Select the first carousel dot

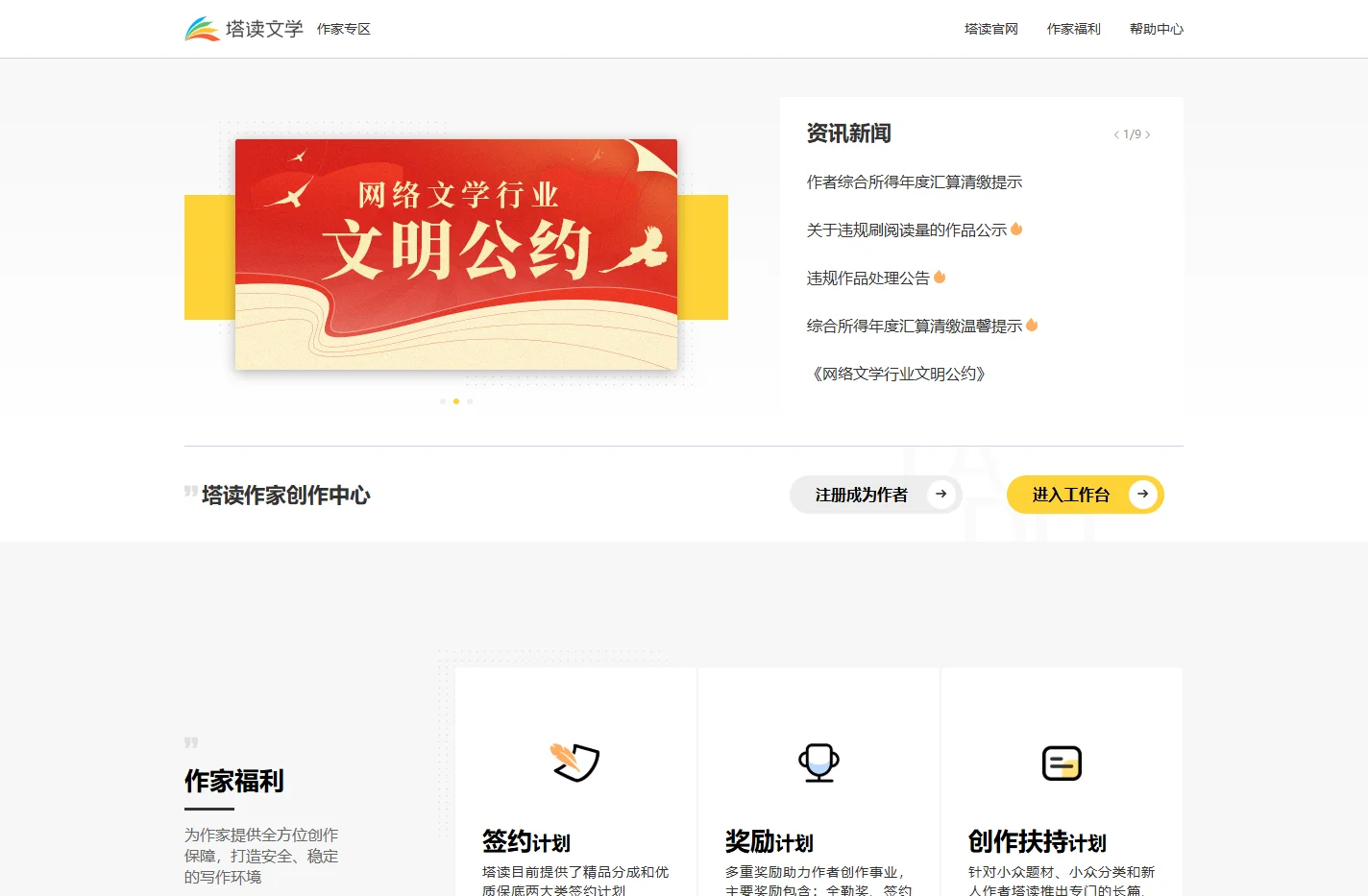(x=442, y=401)
